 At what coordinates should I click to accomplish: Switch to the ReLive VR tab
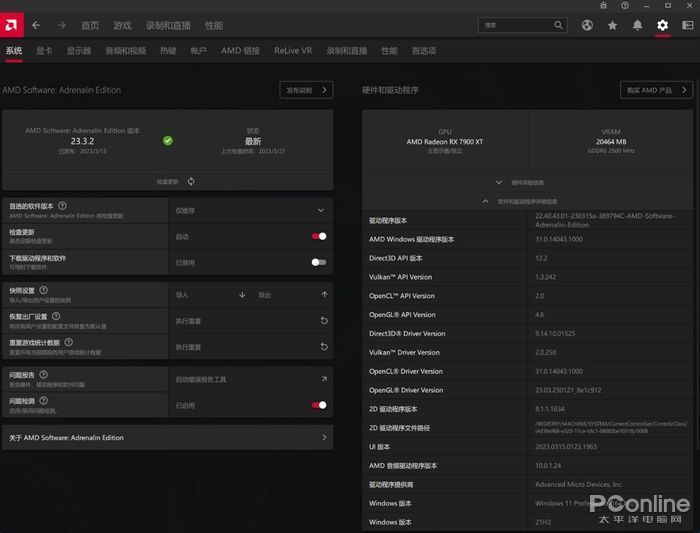[293, 50]
